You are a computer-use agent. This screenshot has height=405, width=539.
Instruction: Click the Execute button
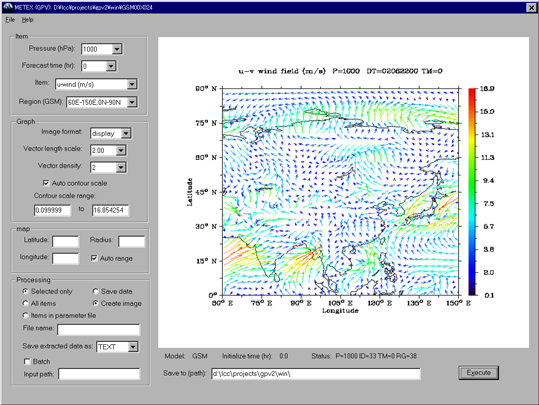point(478,373)
